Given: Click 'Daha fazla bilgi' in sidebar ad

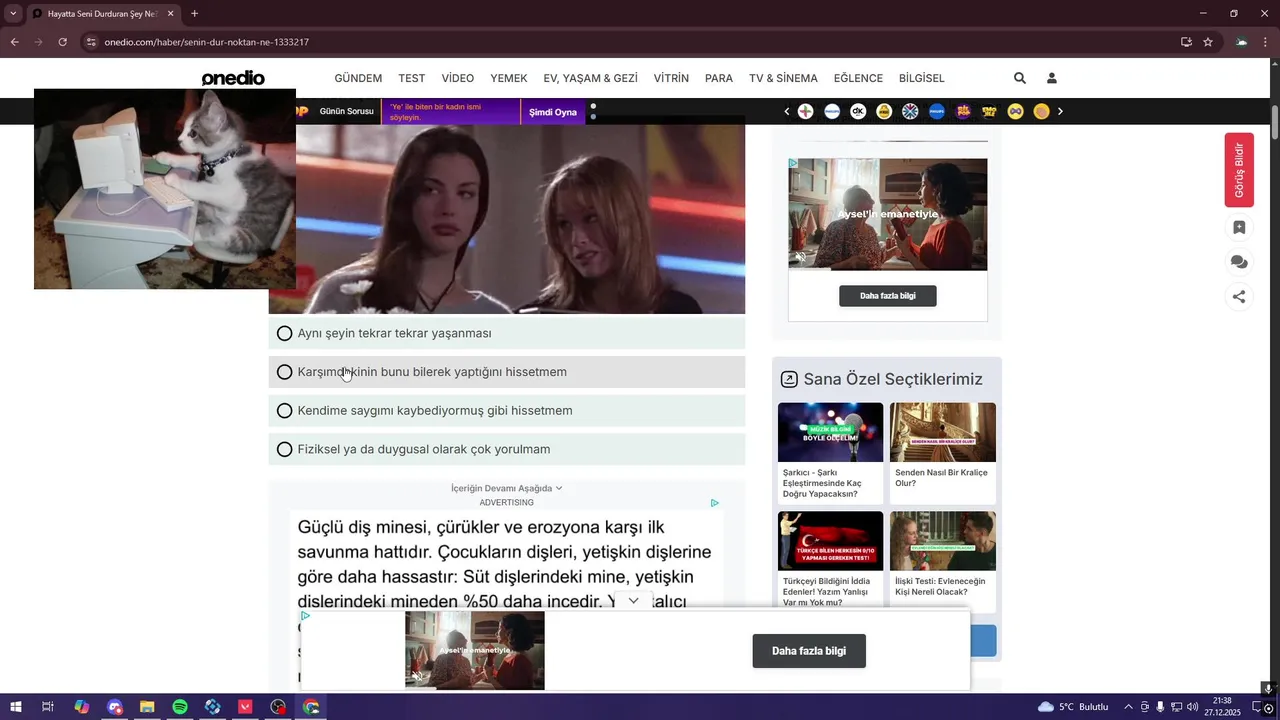Looking at the screenshot, I should [888, 296].
